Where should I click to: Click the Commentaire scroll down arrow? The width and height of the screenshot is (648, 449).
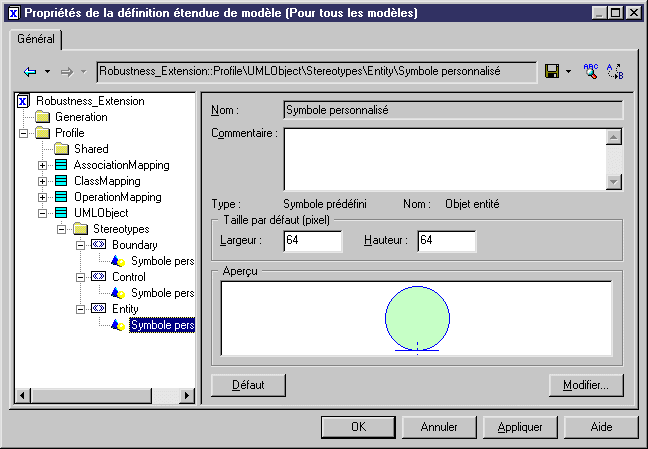[614, 181]
